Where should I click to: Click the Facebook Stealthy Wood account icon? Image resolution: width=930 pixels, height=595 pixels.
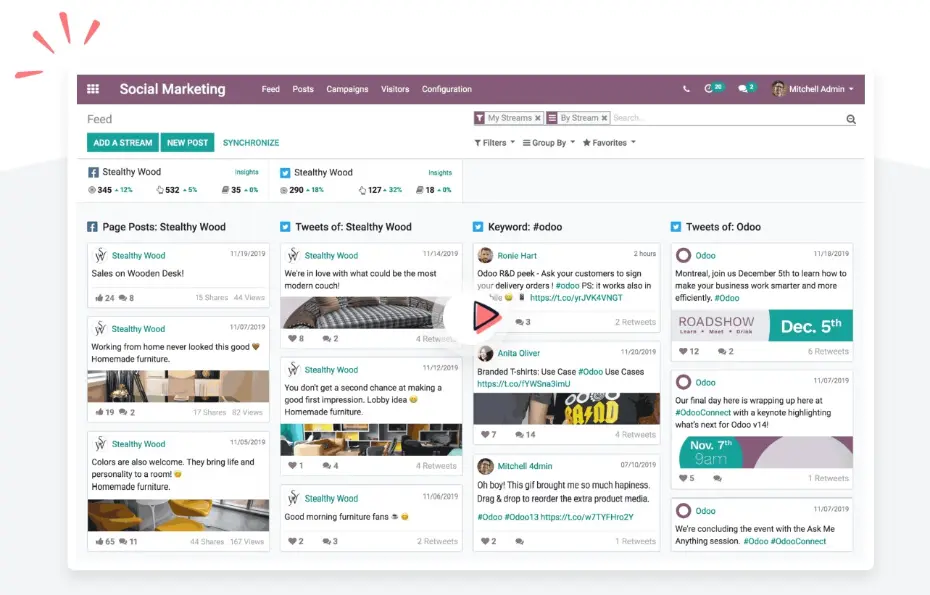(93, 172)
